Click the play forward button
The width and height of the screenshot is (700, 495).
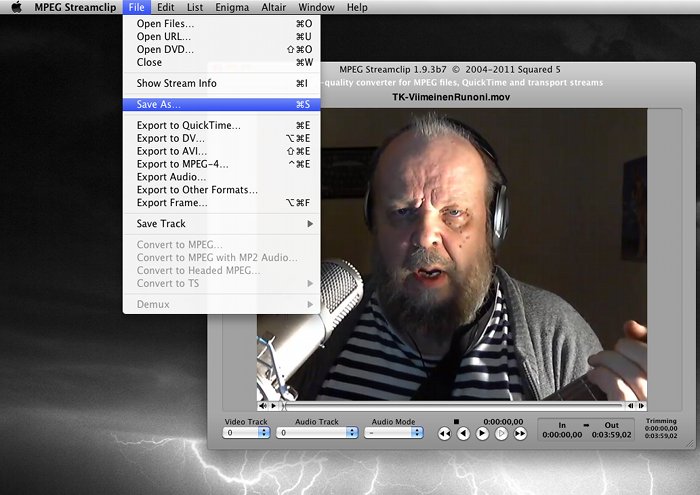(482, 433)
